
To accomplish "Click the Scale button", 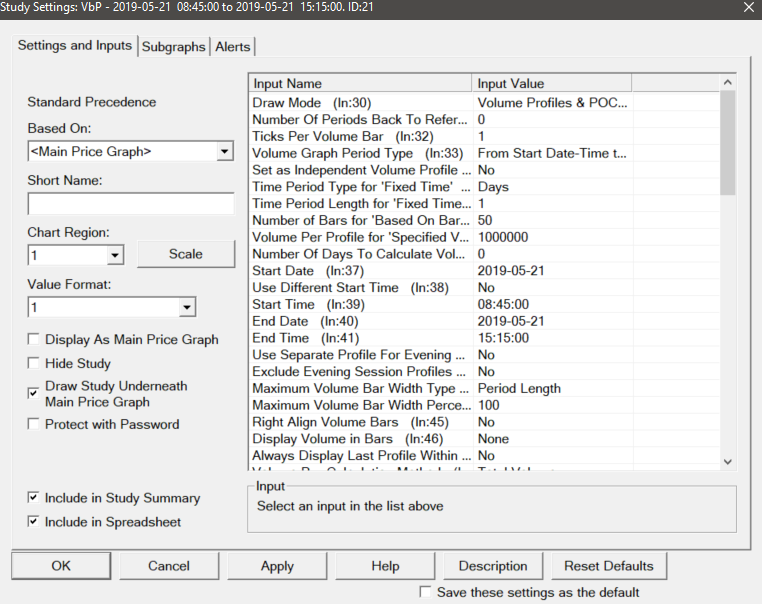I will pyautogui.click(x=185, y=254).
